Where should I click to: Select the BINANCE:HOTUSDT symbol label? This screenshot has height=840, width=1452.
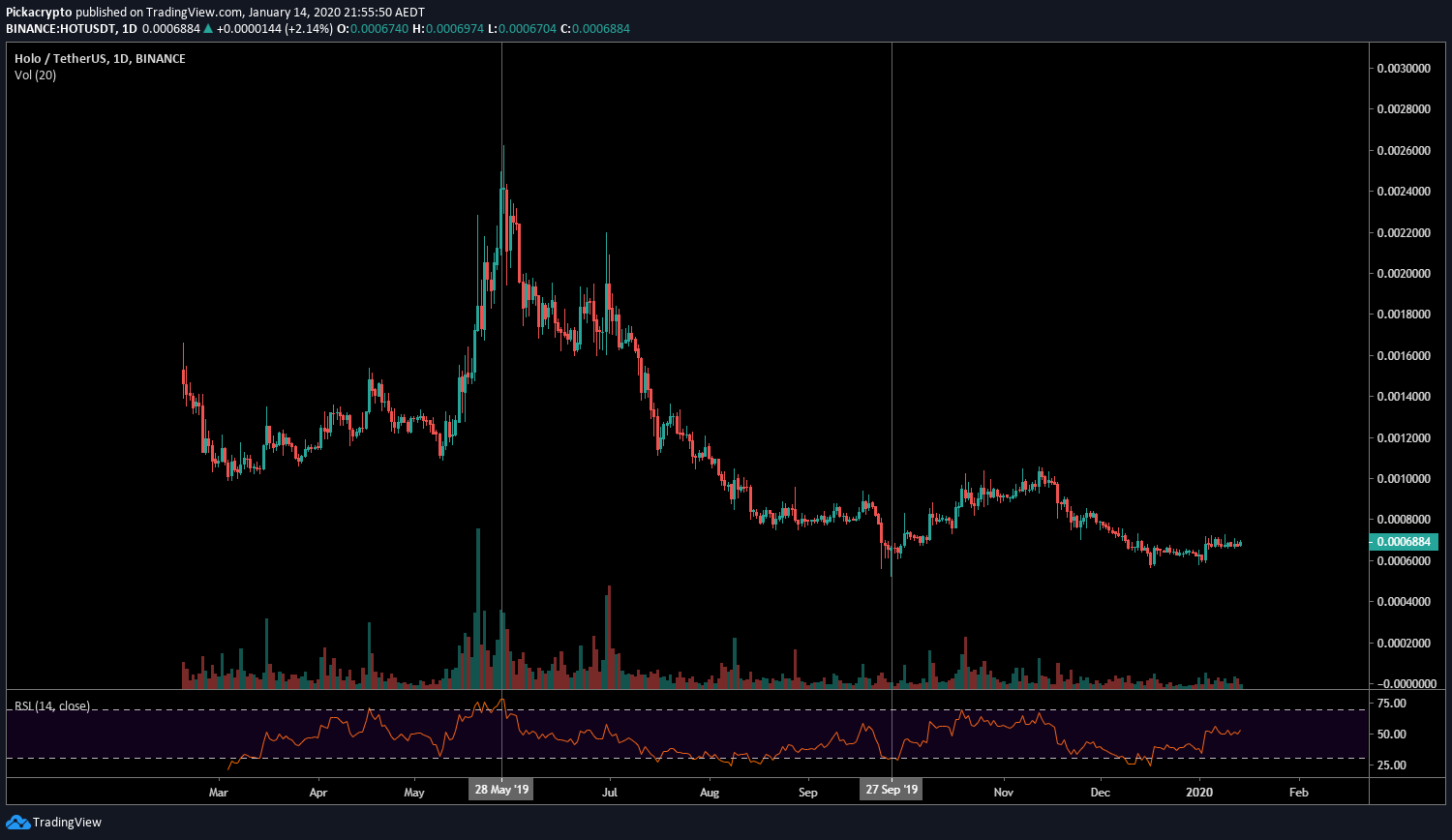pyautogui.click(x=61, y=29)
